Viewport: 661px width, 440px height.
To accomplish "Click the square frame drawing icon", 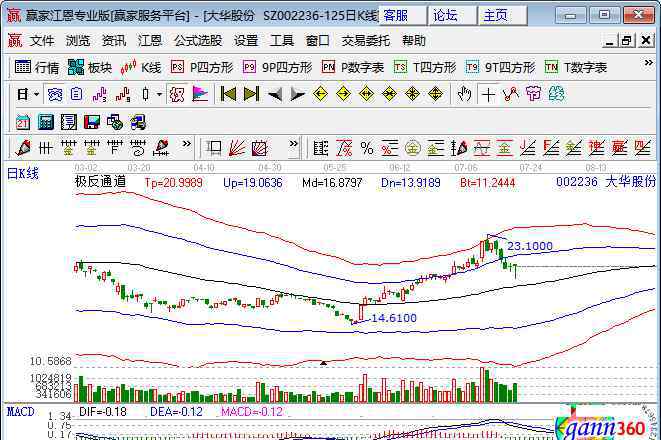I will click(214, 148).
